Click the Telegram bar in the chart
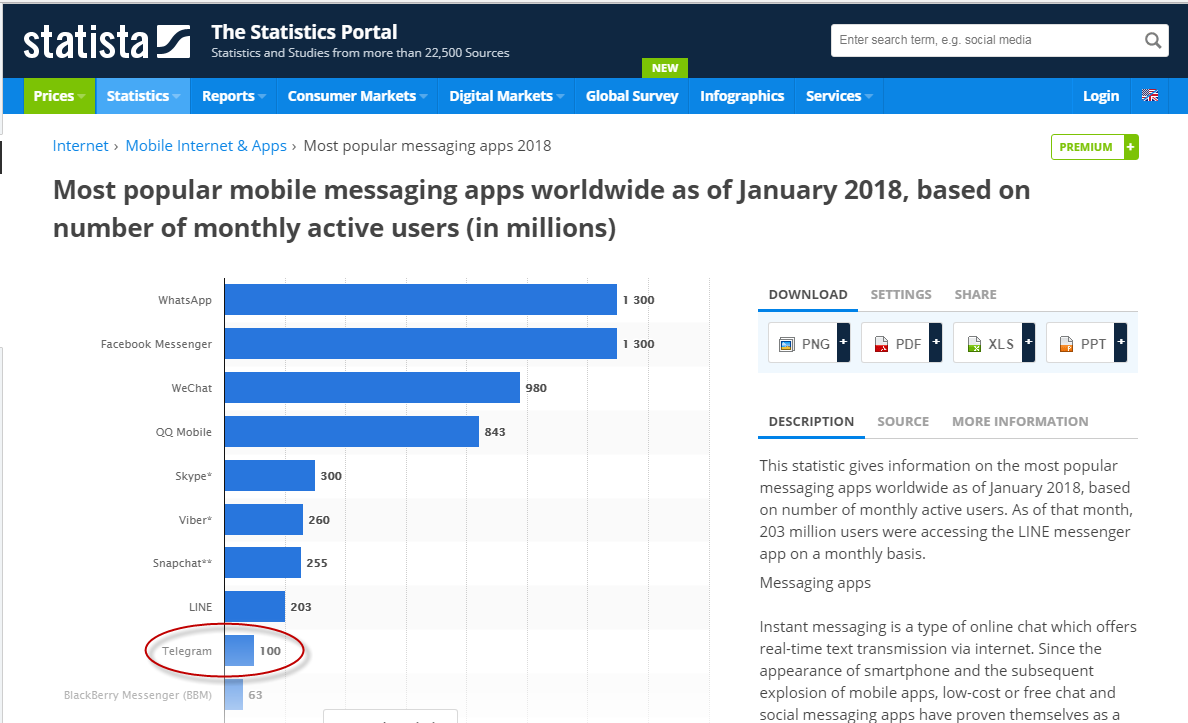This screenshot has height=723, width=1188. 239,650
